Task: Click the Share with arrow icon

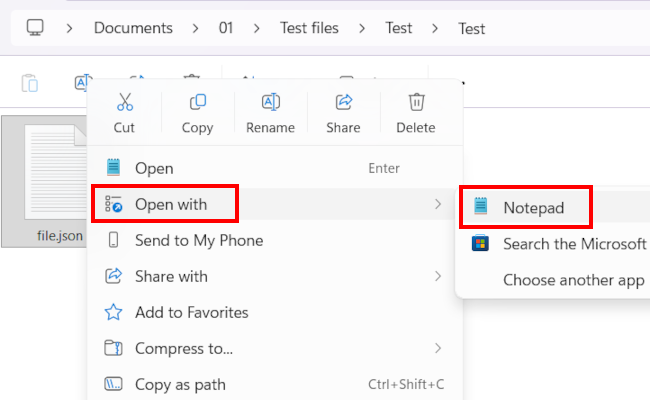Action: click(113, 276)
